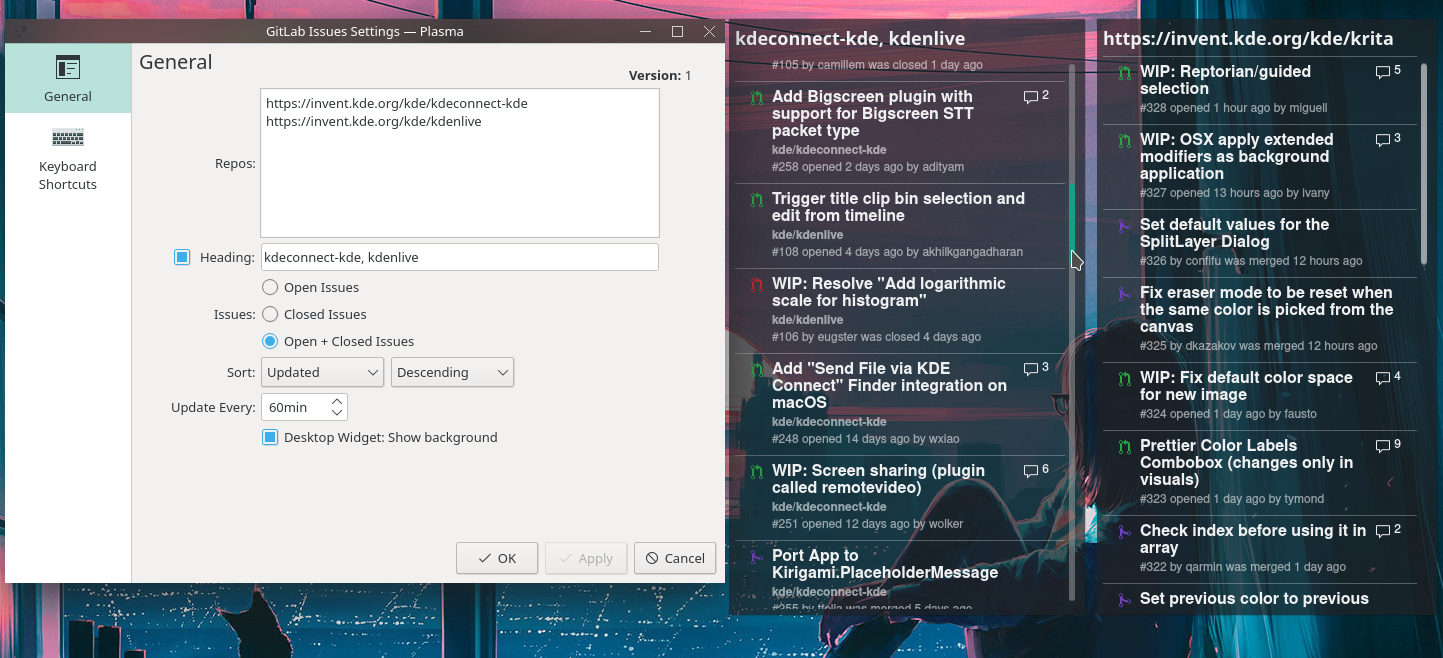
Task: Minimize the GitLab Issues Settings dialog
Action: click(x=645, y=31)
